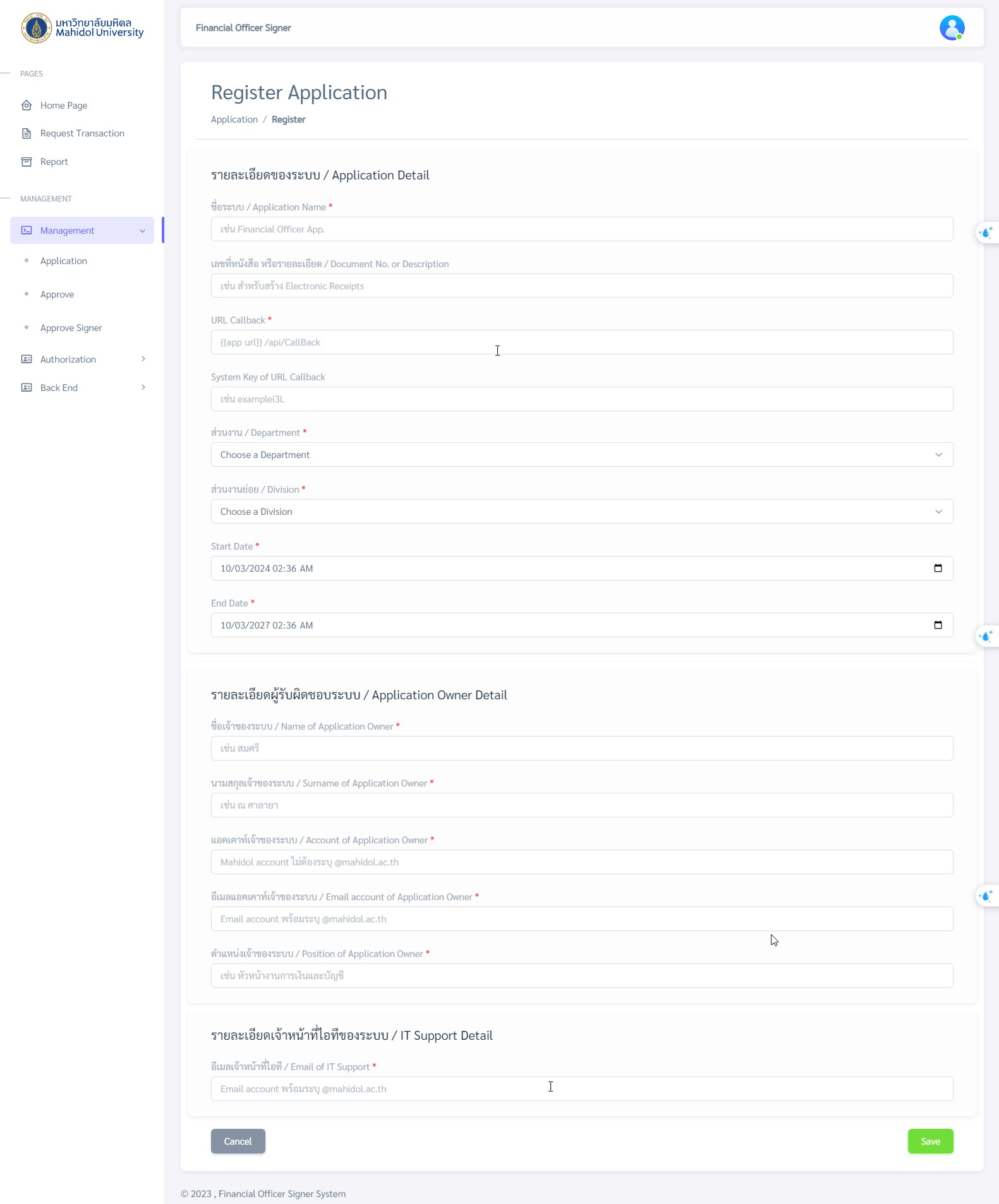Click the Report archive icon
The height and width of the screenshot is (1204, 999).
27,162
